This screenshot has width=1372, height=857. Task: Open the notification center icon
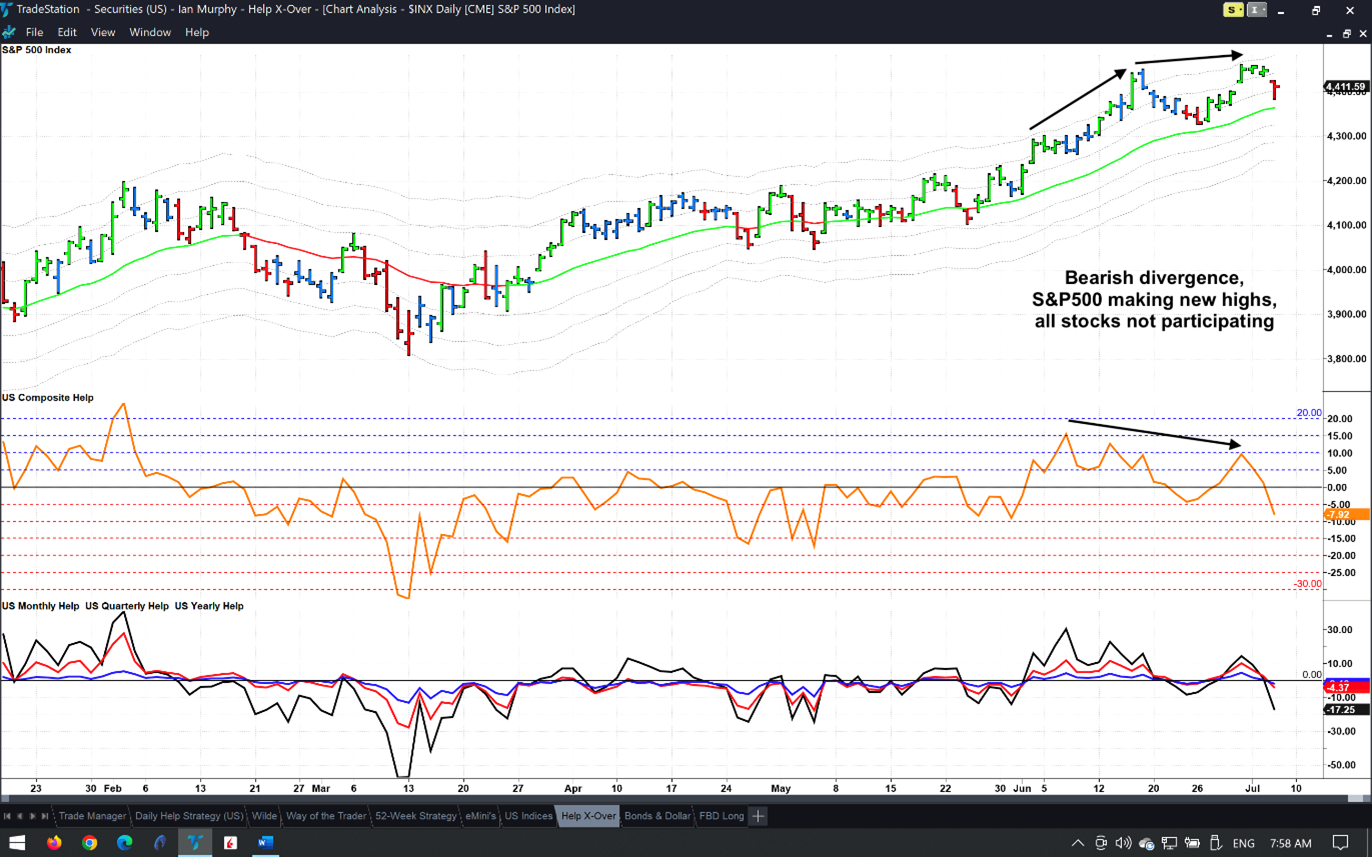pos(1341,843)
